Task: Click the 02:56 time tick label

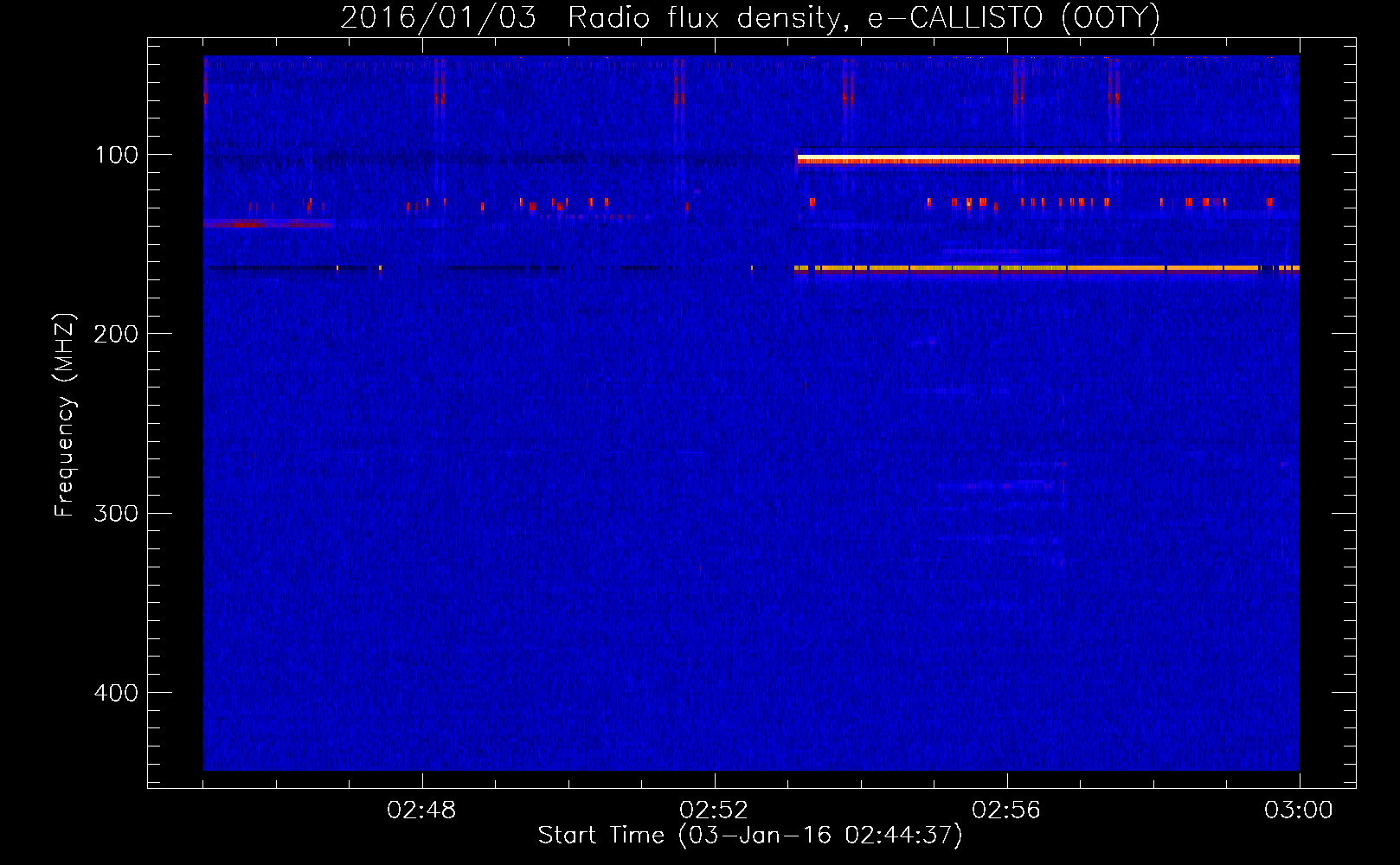Action: click(x=1006, y=811)
